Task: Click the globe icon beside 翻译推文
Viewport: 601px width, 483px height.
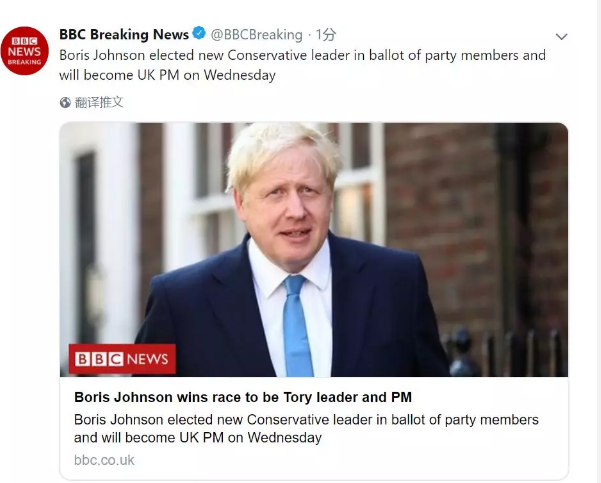Action: (66, 102)
